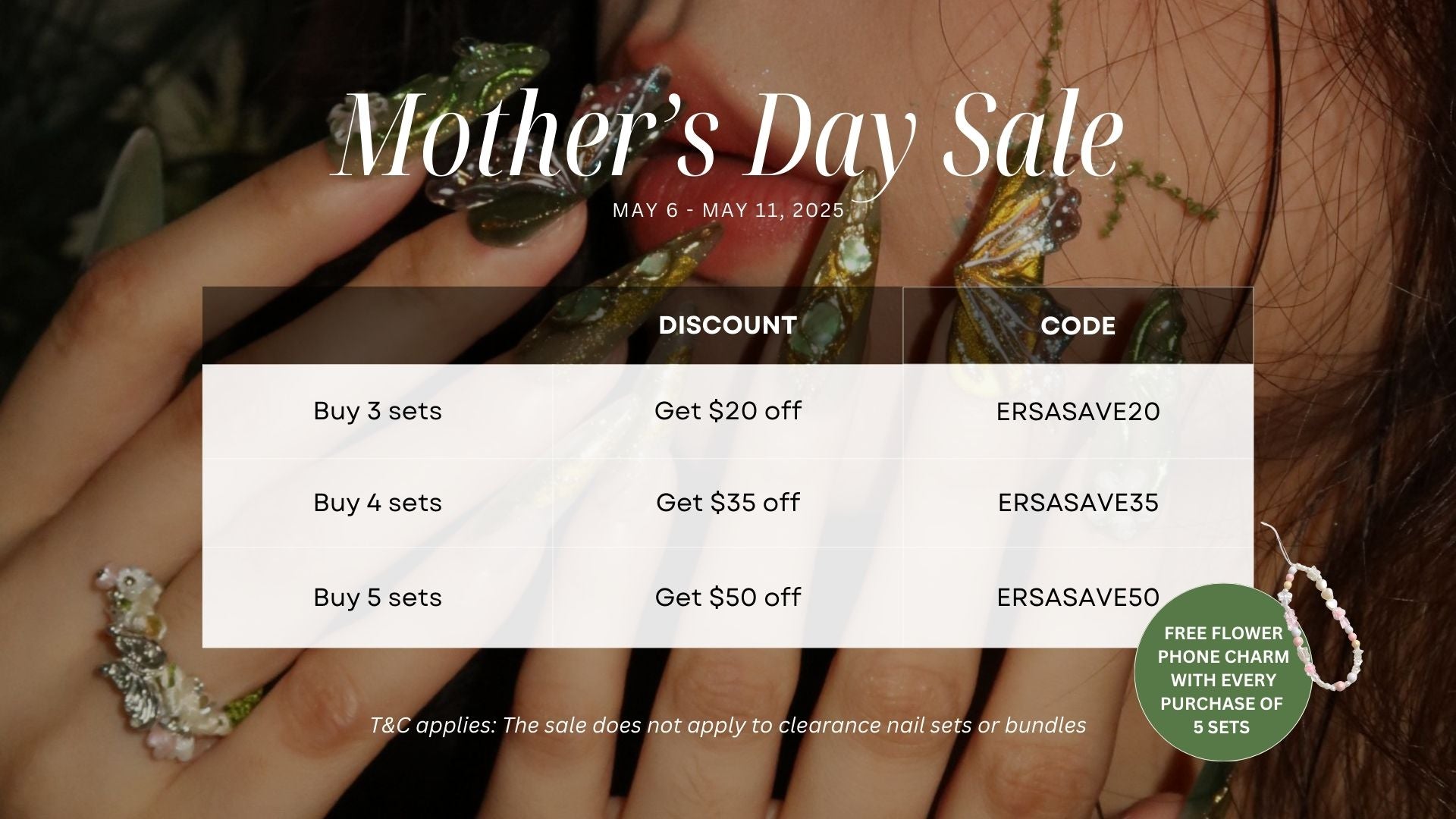This screenshot has width=1456, height=819.
Task: Select the ERSASAVE35 promo code
Action: [1078, 504]
